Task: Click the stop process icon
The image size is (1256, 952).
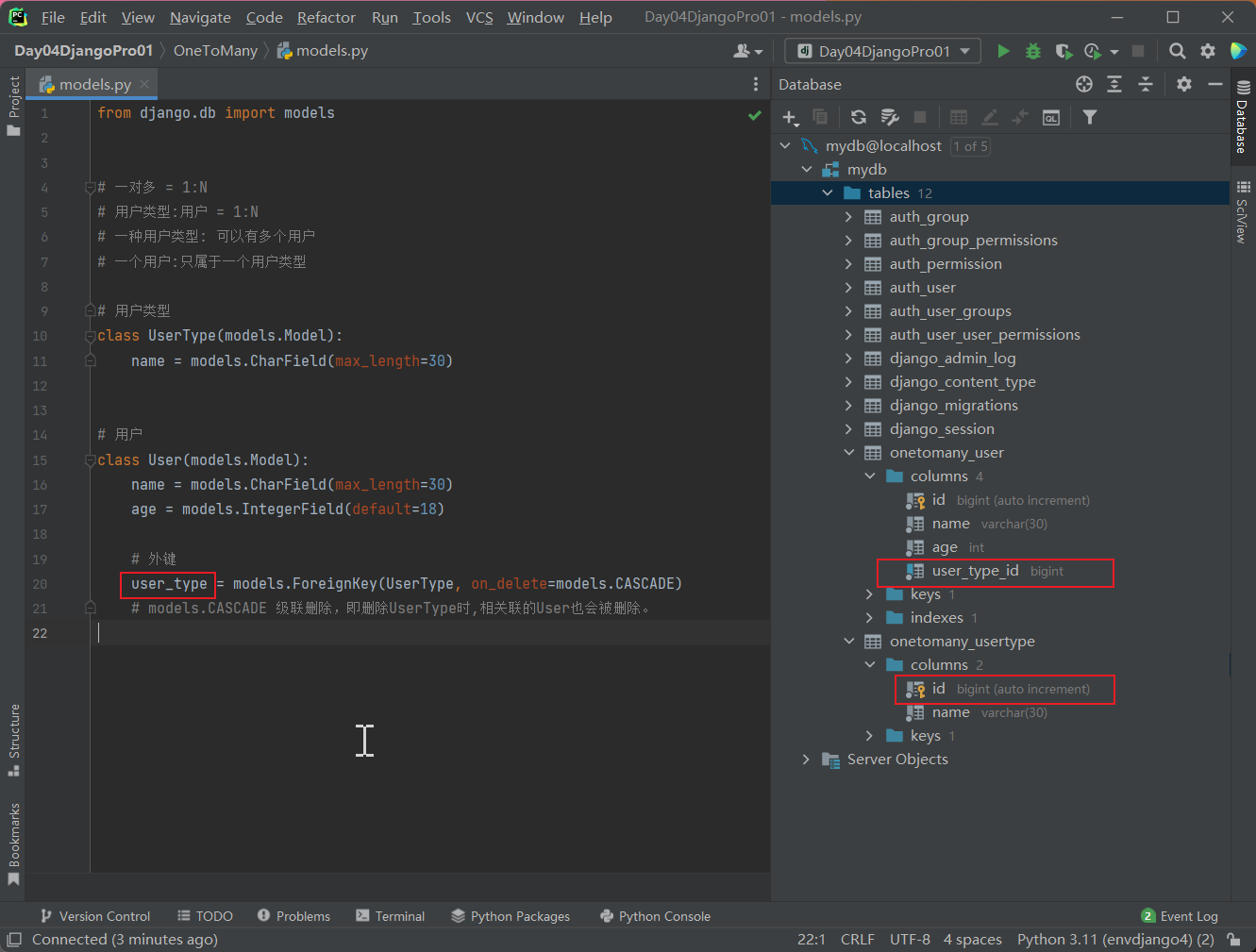Action: 1138,51
